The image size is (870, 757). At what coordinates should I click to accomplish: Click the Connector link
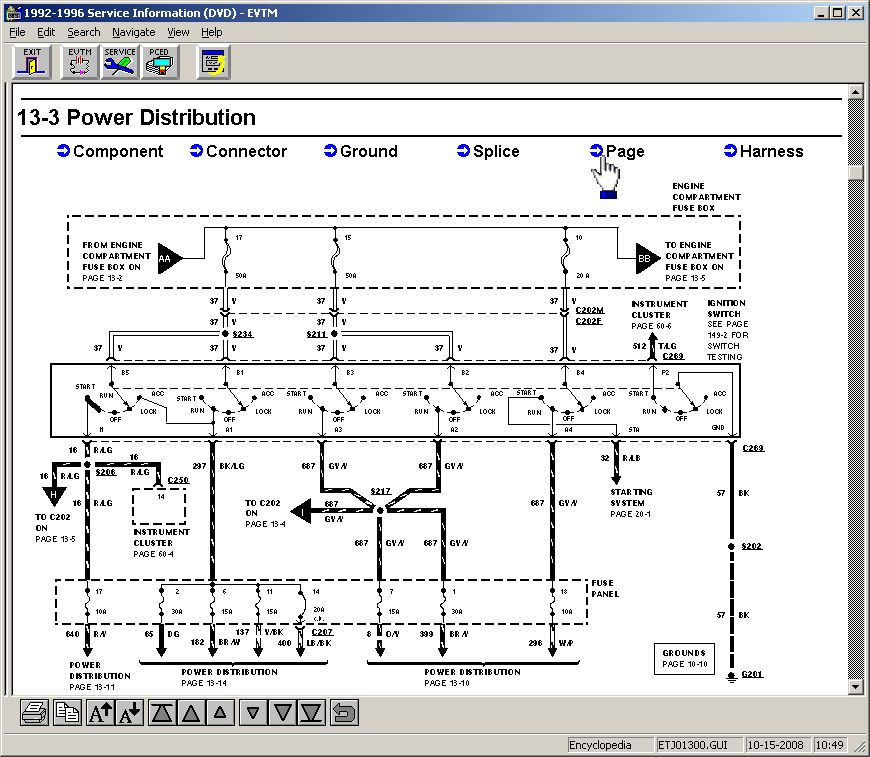click(246, 151)
